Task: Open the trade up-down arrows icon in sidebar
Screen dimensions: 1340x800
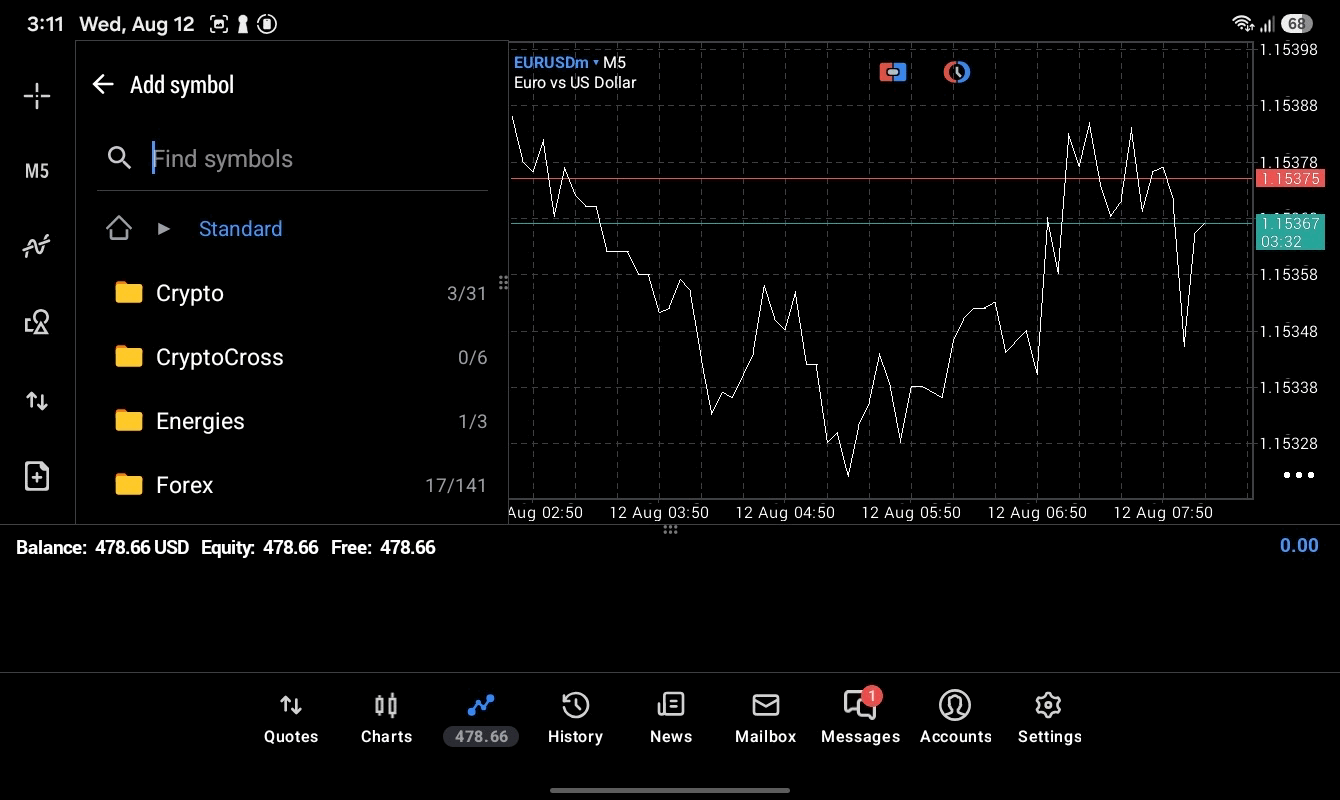Action: point(37,401)
